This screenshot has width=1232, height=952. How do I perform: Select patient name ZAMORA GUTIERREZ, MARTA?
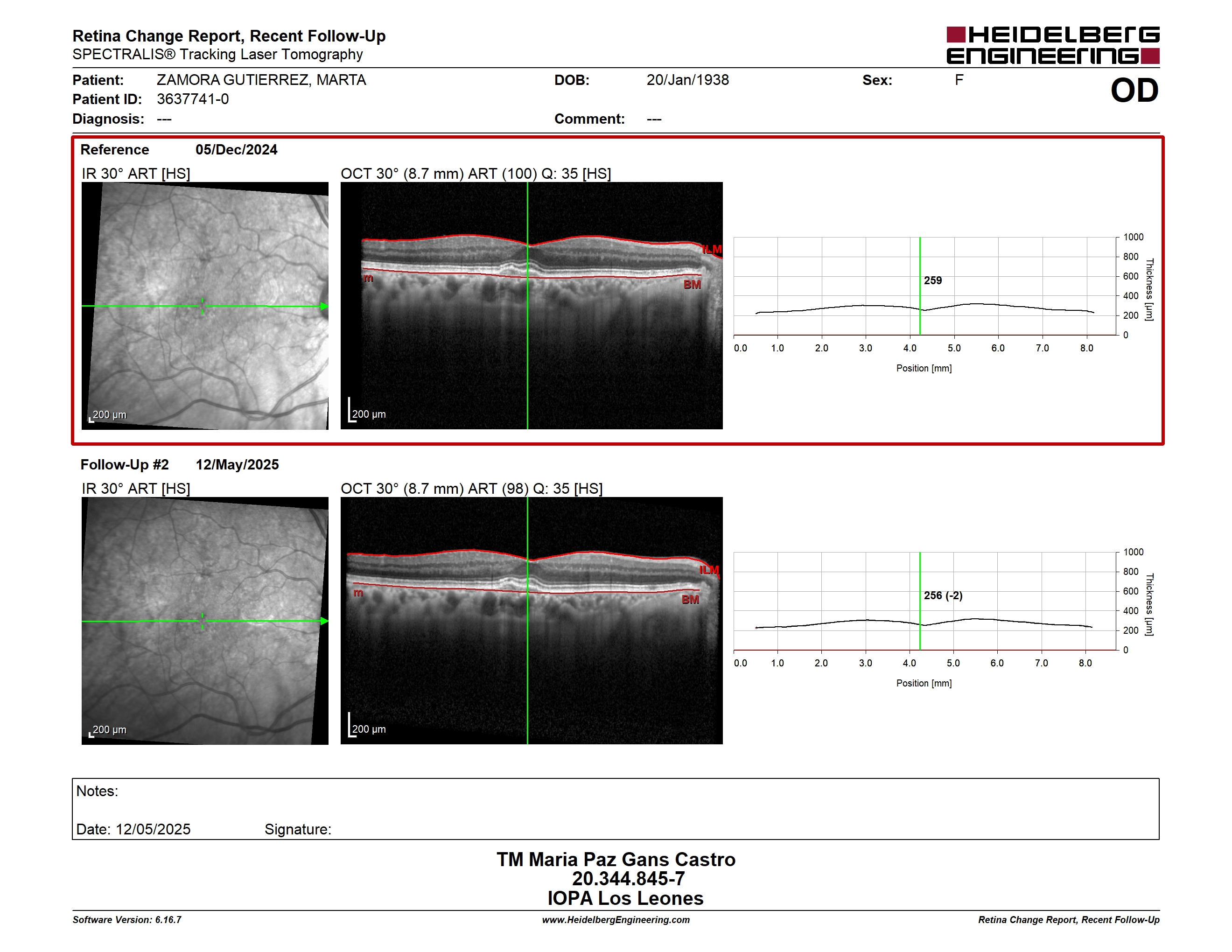(261, 80)
